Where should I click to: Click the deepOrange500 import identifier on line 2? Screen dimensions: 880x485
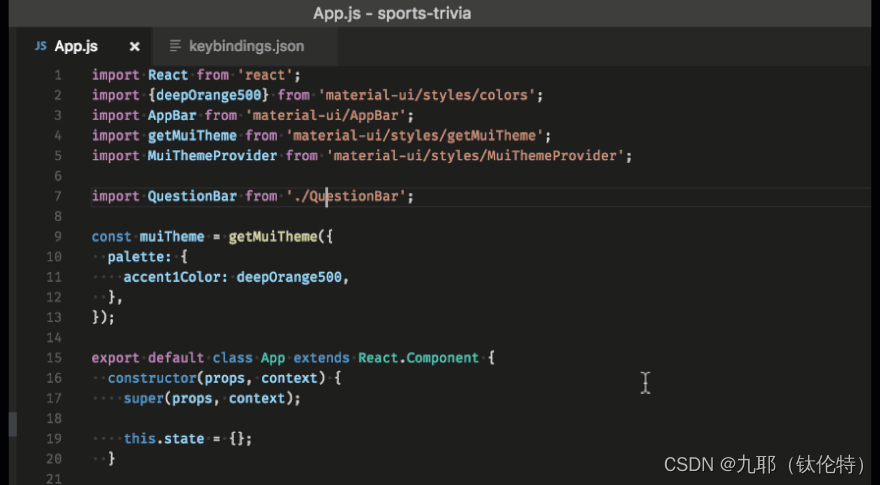[209, 95]
